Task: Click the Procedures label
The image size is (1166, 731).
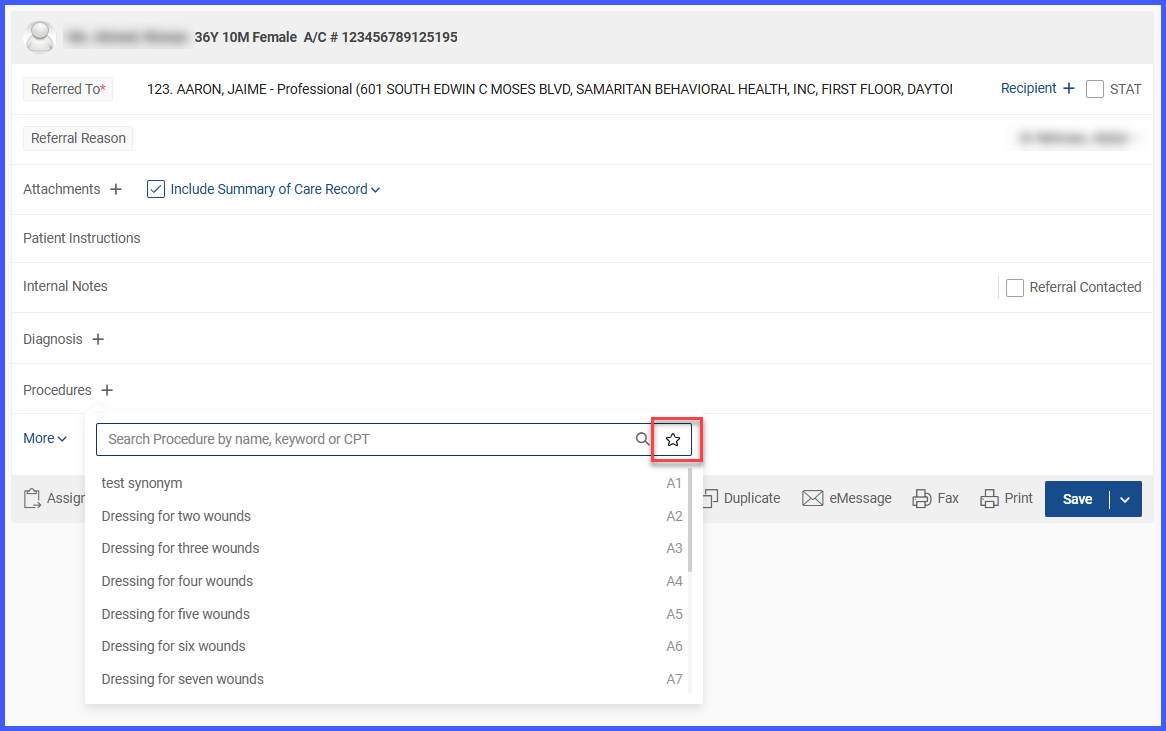Action: pyautogui.click(x=57, y=390)
